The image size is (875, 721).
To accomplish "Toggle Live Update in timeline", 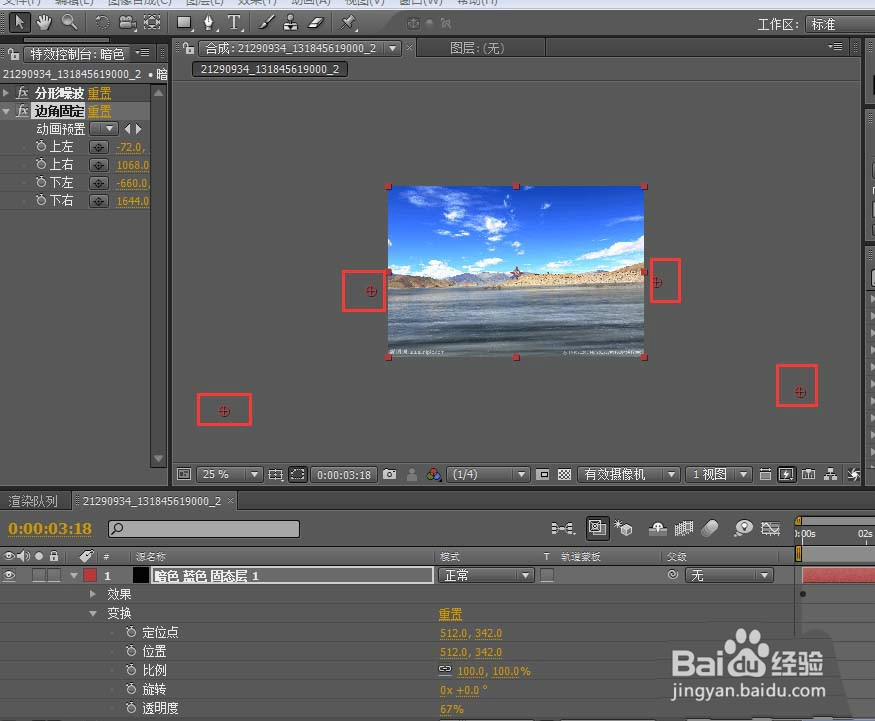I will 597,528.
